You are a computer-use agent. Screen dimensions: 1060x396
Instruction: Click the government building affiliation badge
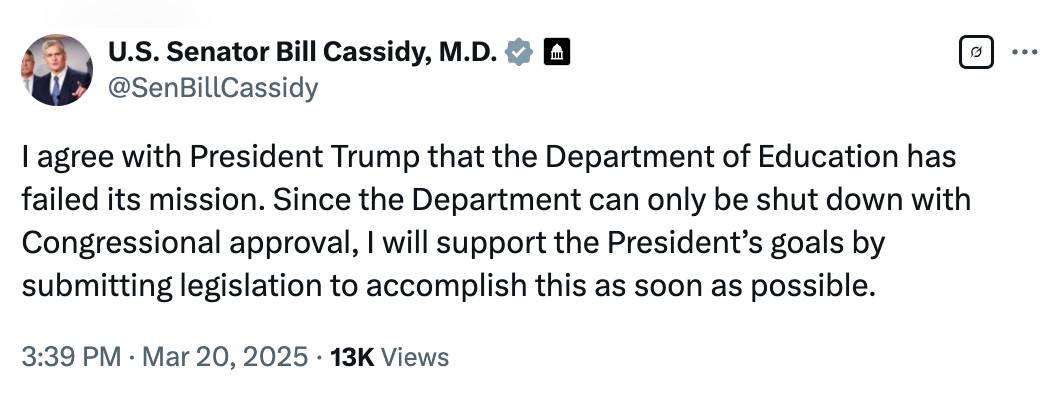click(557, 52)
